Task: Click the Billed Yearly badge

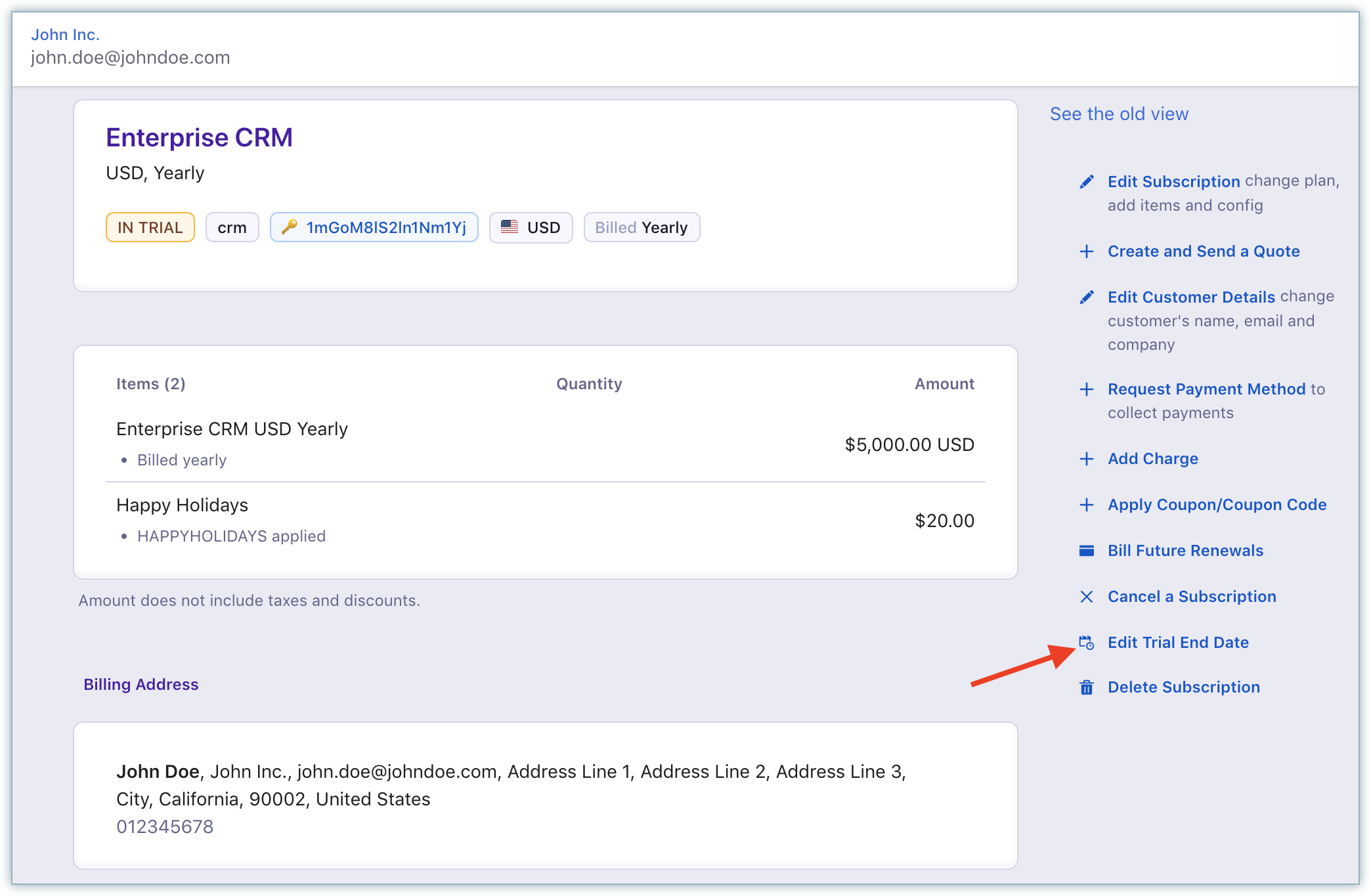Action: (x=642, y=227)
